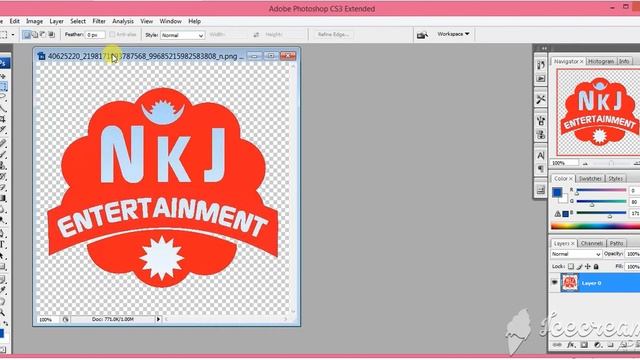Open the Analysis menu
Image resolution: width=640 pixels, height=360 pixels.
coord(123,21)
